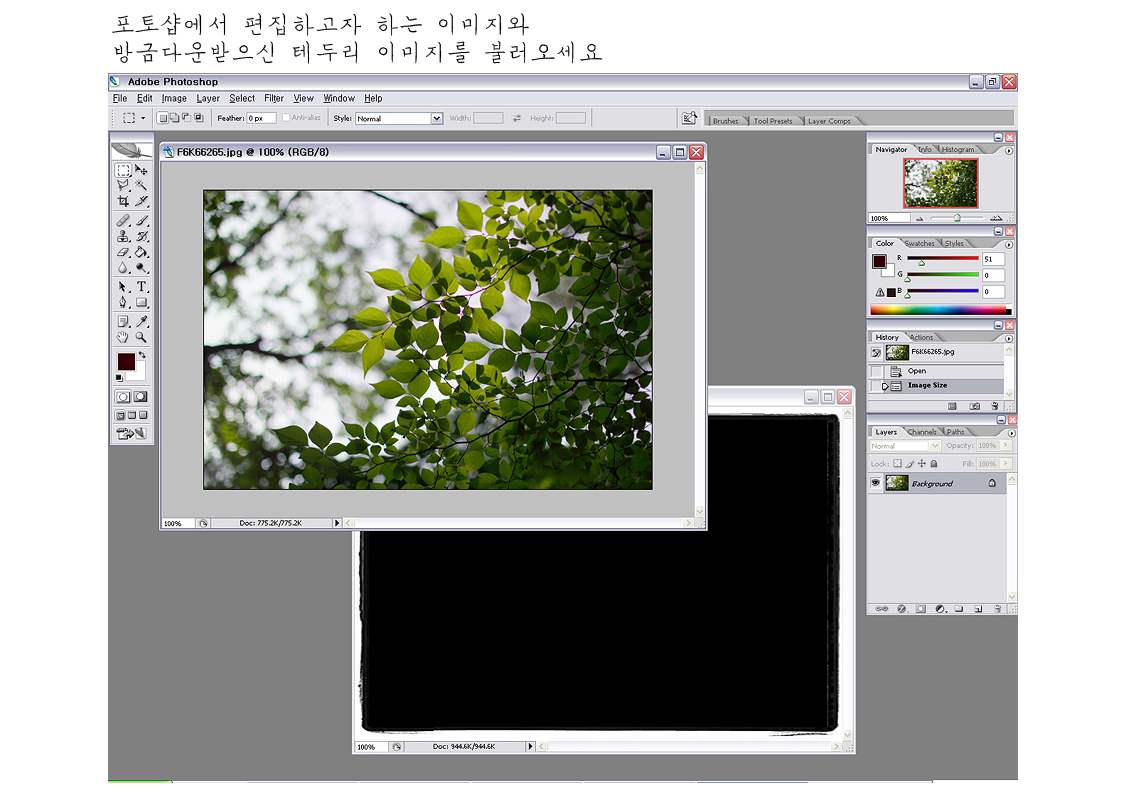Select the Eyedropper tool
This screenshot has width=1136, height=797.
(142, 322)
